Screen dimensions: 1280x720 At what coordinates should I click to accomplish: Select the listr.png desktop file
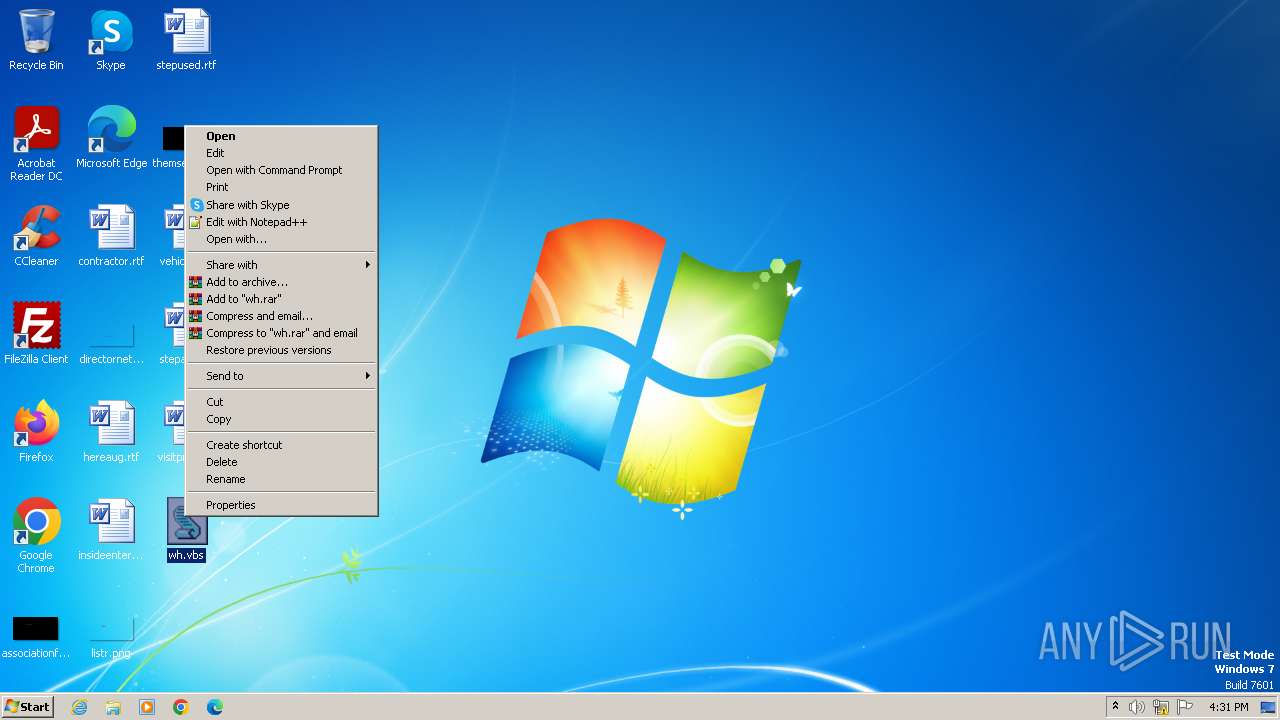(111, 637)
